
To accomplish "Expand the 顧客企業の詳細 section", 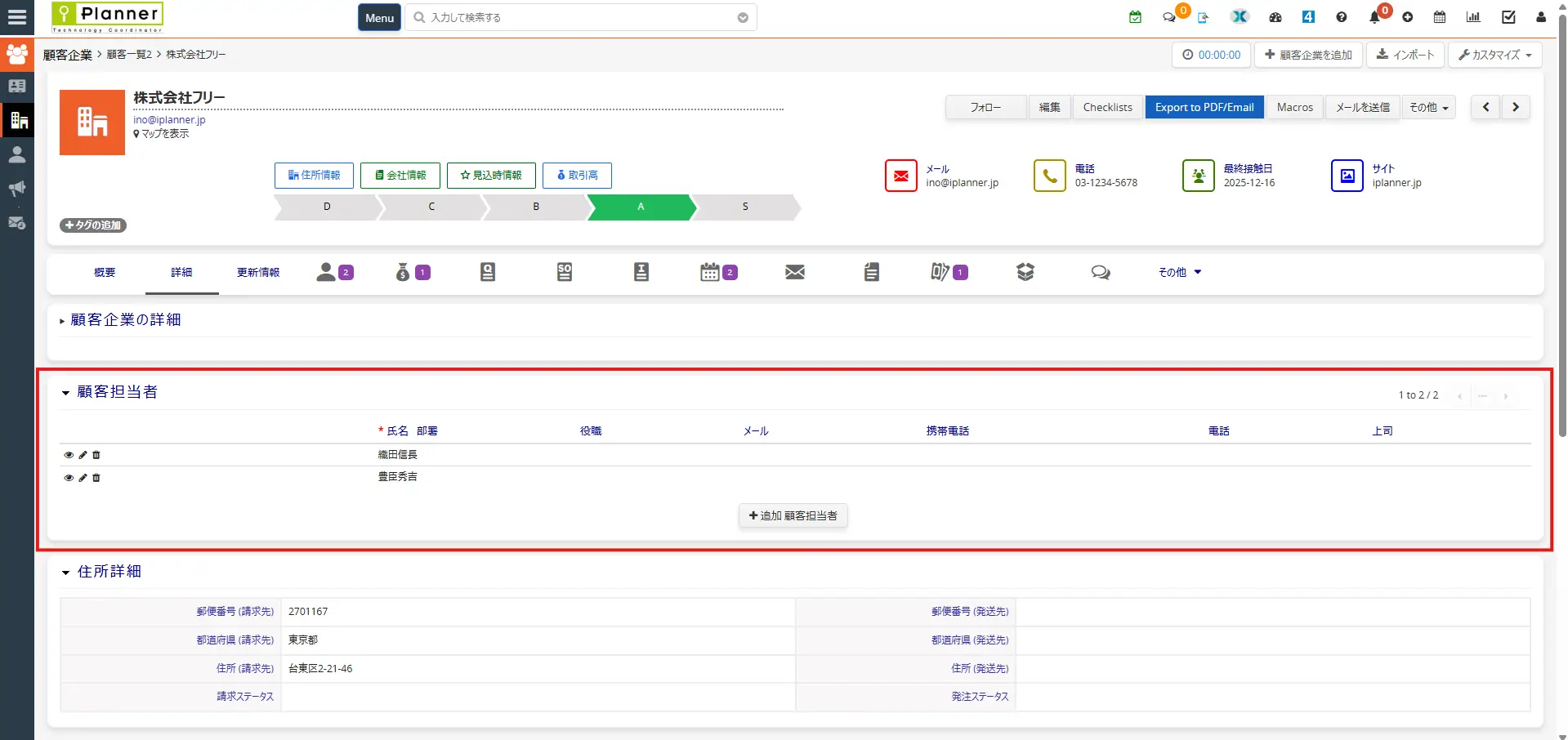I will tap(125, 320).
